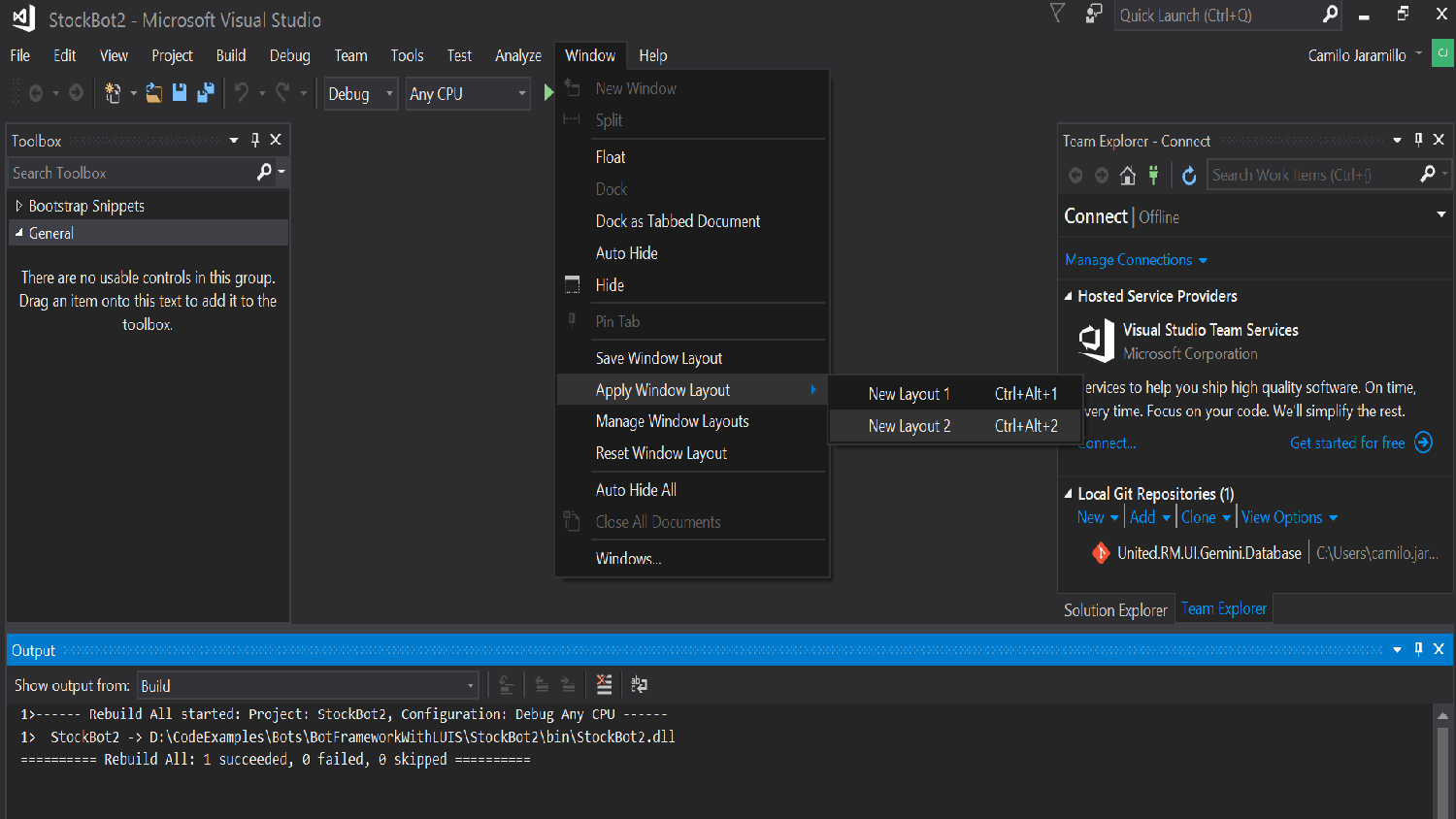The width and height of the screenshot is (1456, 819).
Task: Click the Team Explorer Forward arrow icon
Action: click(x=1101, y=175)
